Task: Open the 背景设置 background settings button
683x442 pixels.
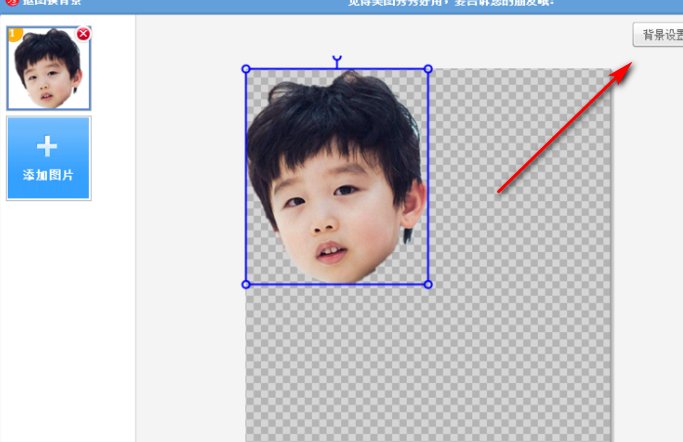Action: tap(658, 35)
